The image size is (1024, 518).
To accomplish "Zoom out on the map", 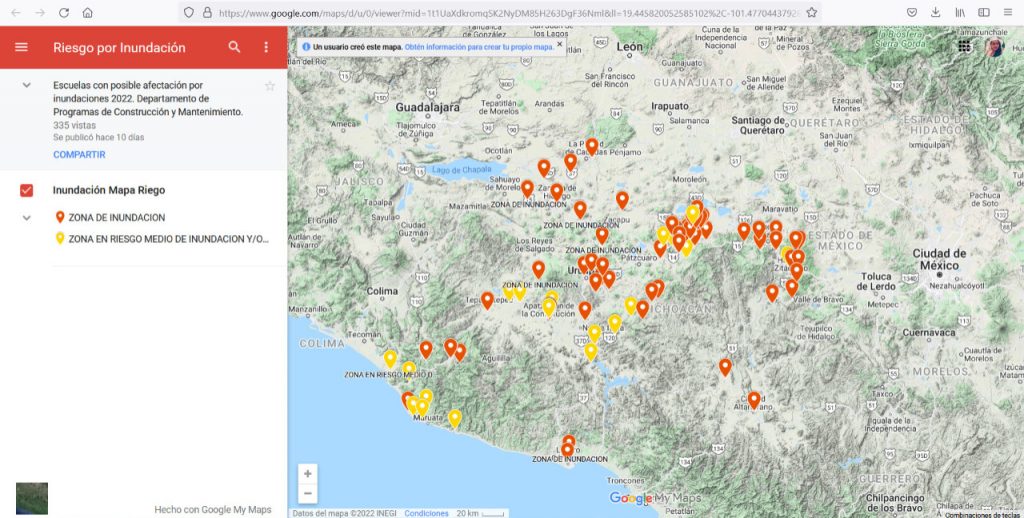I will point(308,494).
